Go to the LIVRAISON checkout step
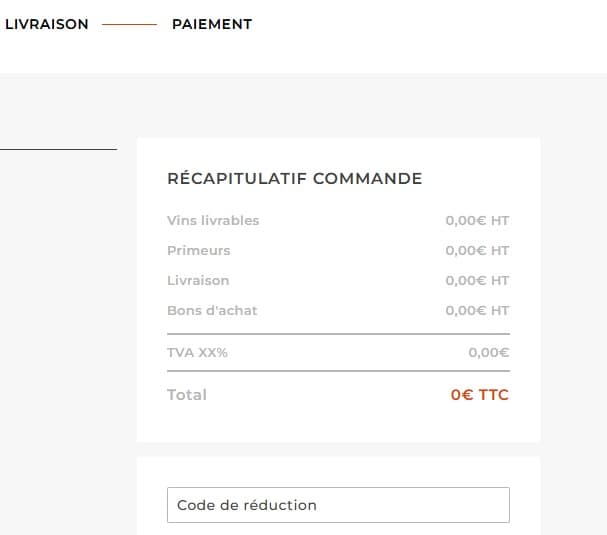This screenshot has height=535, width=607. (x=47, y=24)
